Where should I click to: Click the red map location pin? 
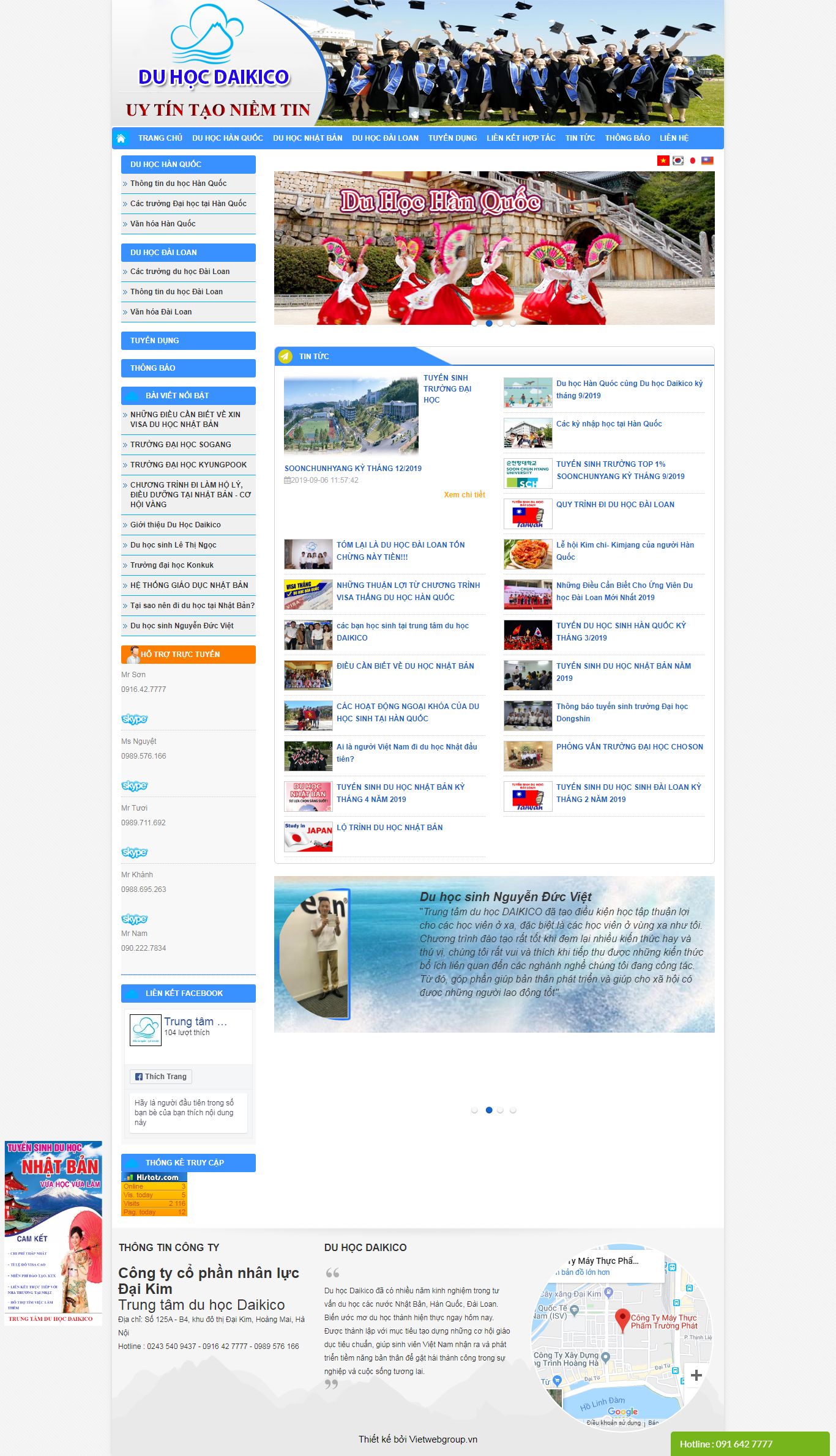tap(622, 1320)
